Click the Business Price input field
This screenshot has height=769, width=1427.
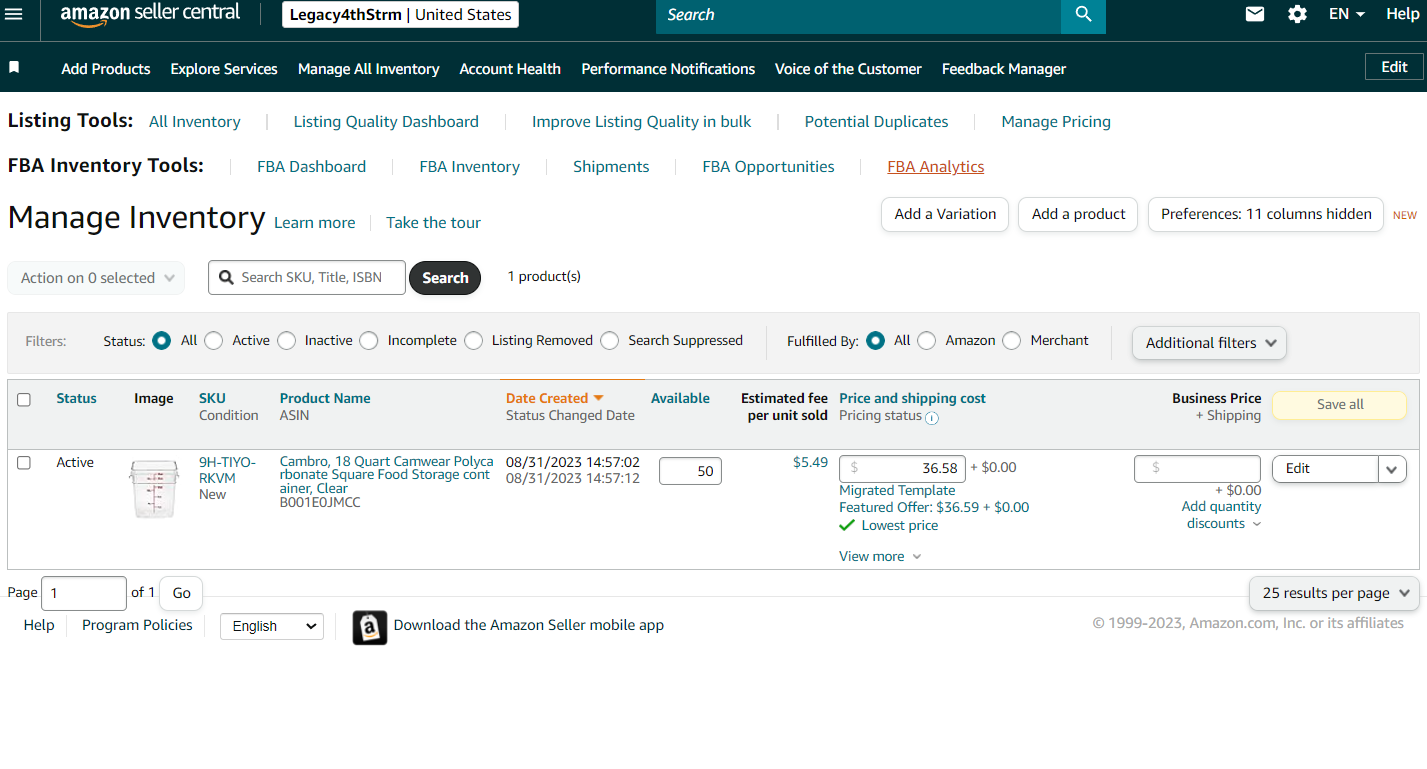point(1197,468)
